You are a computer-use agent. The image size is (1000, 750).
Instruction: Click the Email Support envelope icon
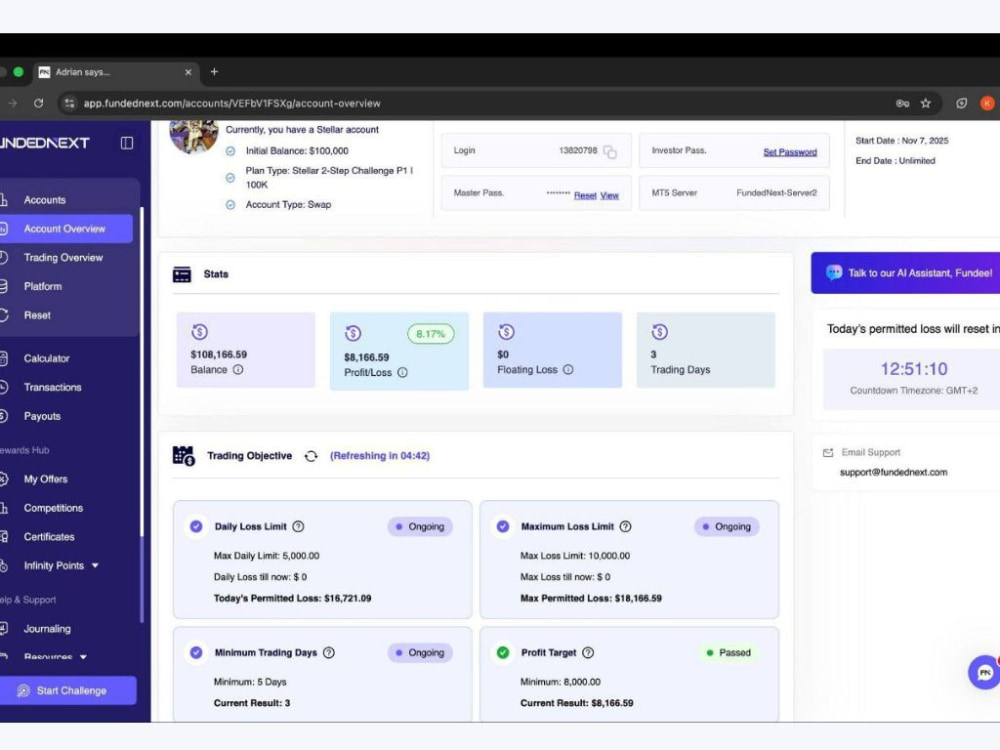(x=828, y=453)
